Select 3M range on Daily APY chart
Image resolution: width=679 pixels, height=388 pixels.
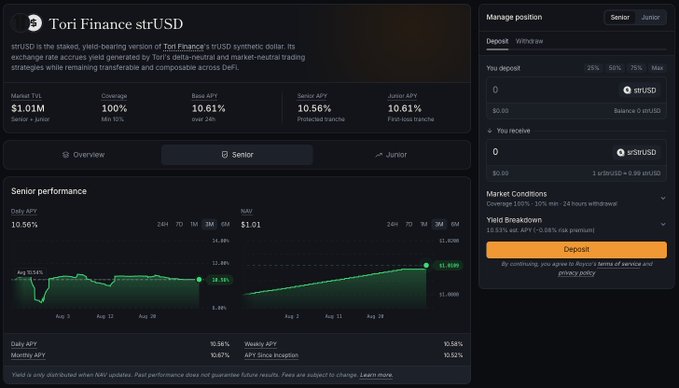click(x=210, y=224)
